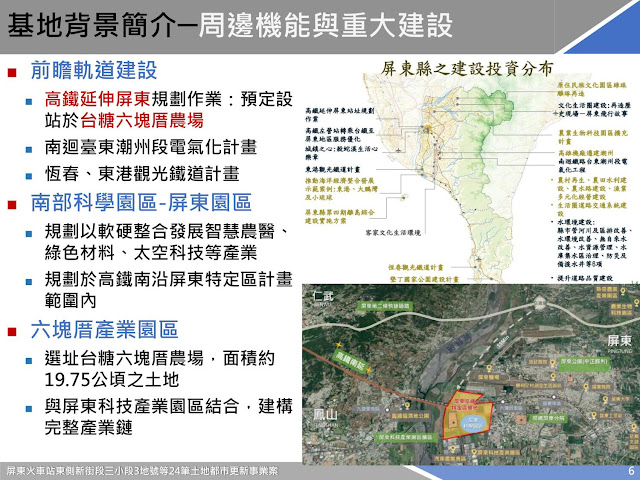Click the line 規劃以軟硬整合發展智慧農醫
Screen dimensions: 640x480
[x=168, y=231]
